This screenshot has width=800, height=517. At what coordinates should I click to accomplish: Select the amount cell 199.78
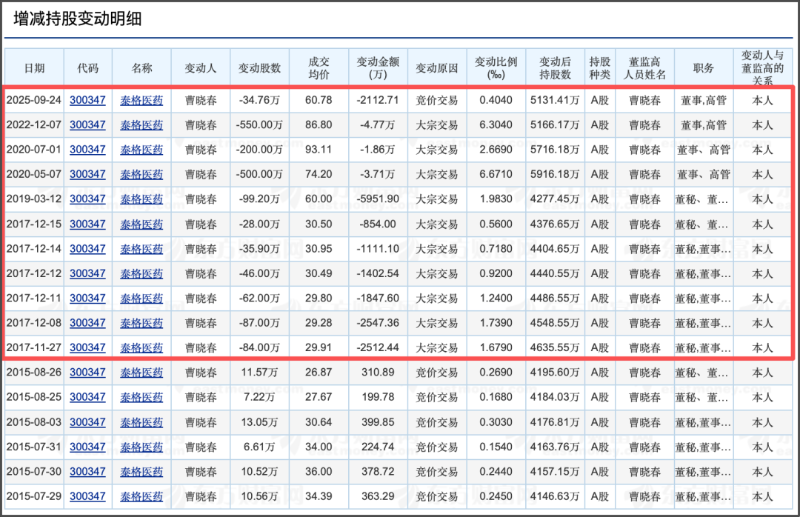pos(378,397)
